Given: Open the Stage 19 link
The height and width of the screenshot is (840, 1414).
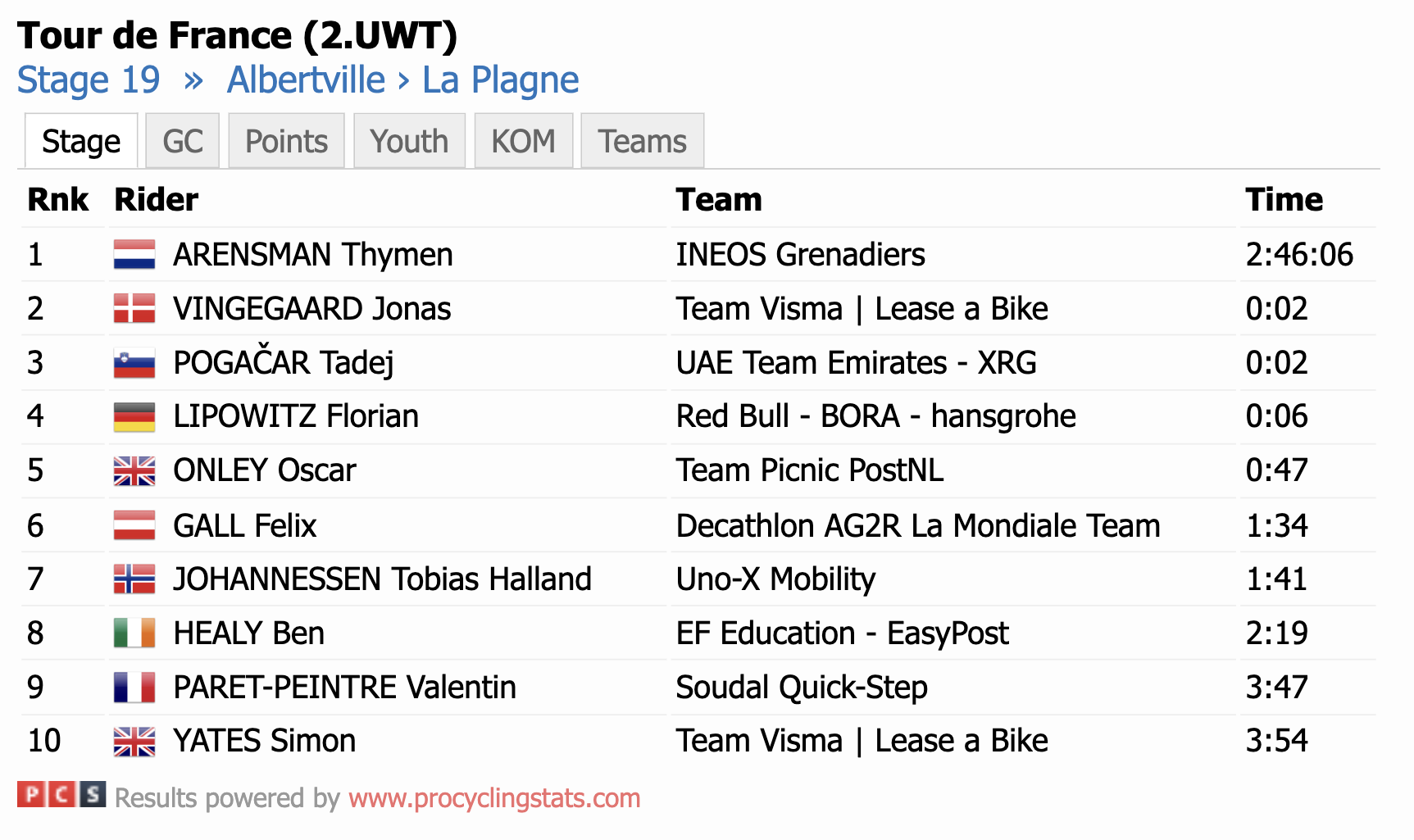Looking at the screenshot, I should click(89, 80).
